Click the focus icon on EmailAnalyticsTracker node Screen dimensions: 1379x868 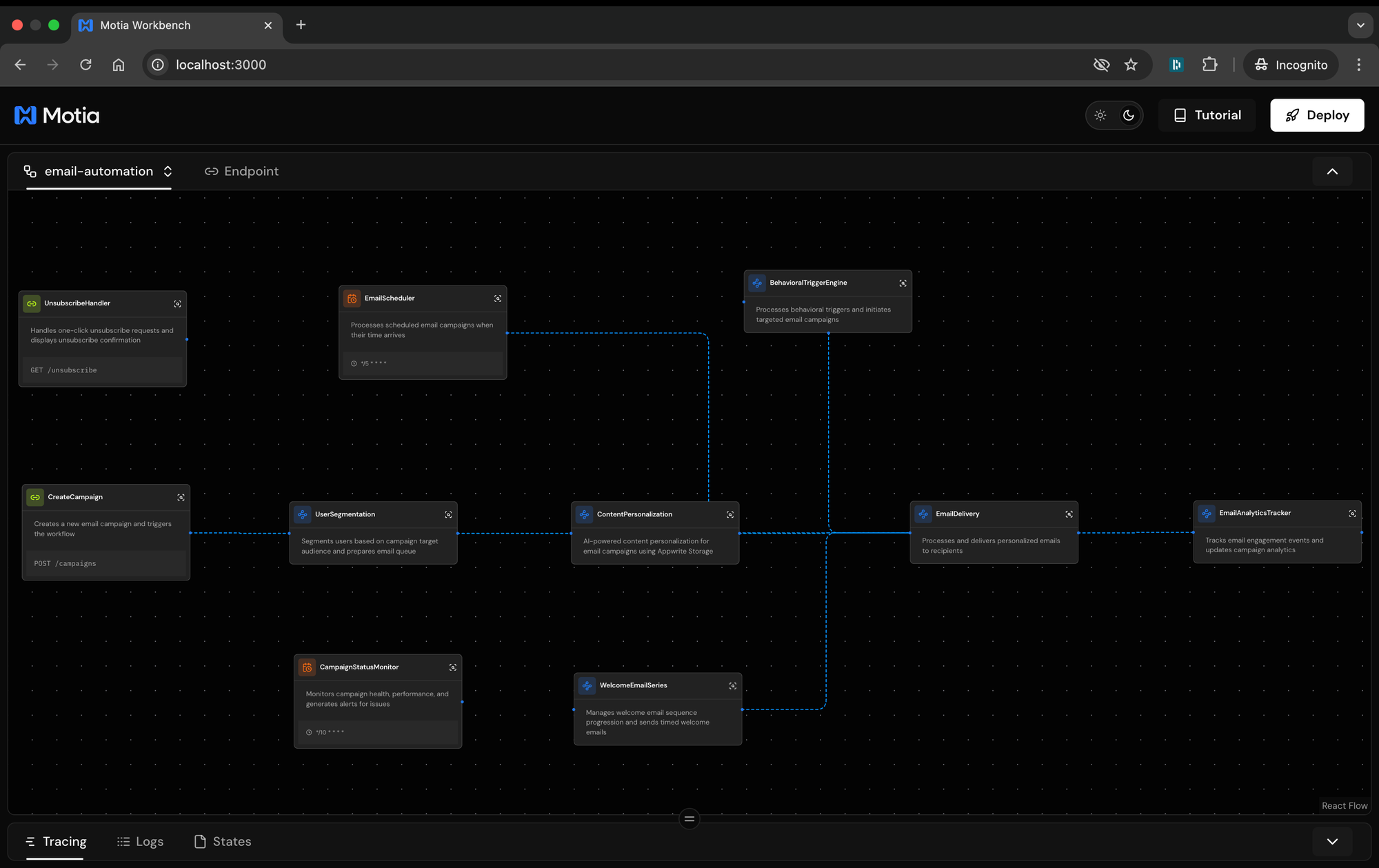tap(1352, 514)
